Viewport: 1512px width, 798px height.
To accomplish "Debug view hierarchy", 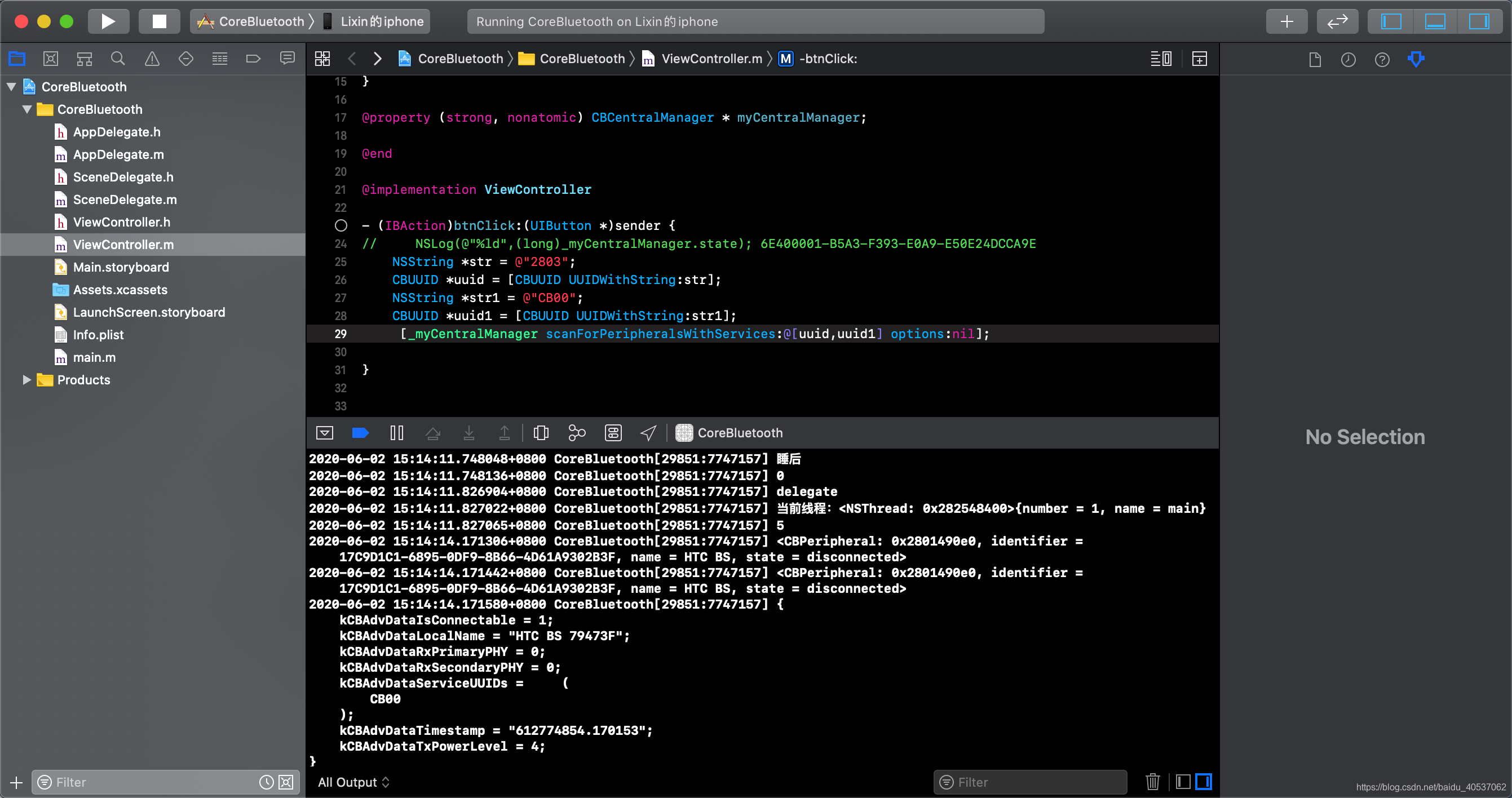I will point(541,433).
